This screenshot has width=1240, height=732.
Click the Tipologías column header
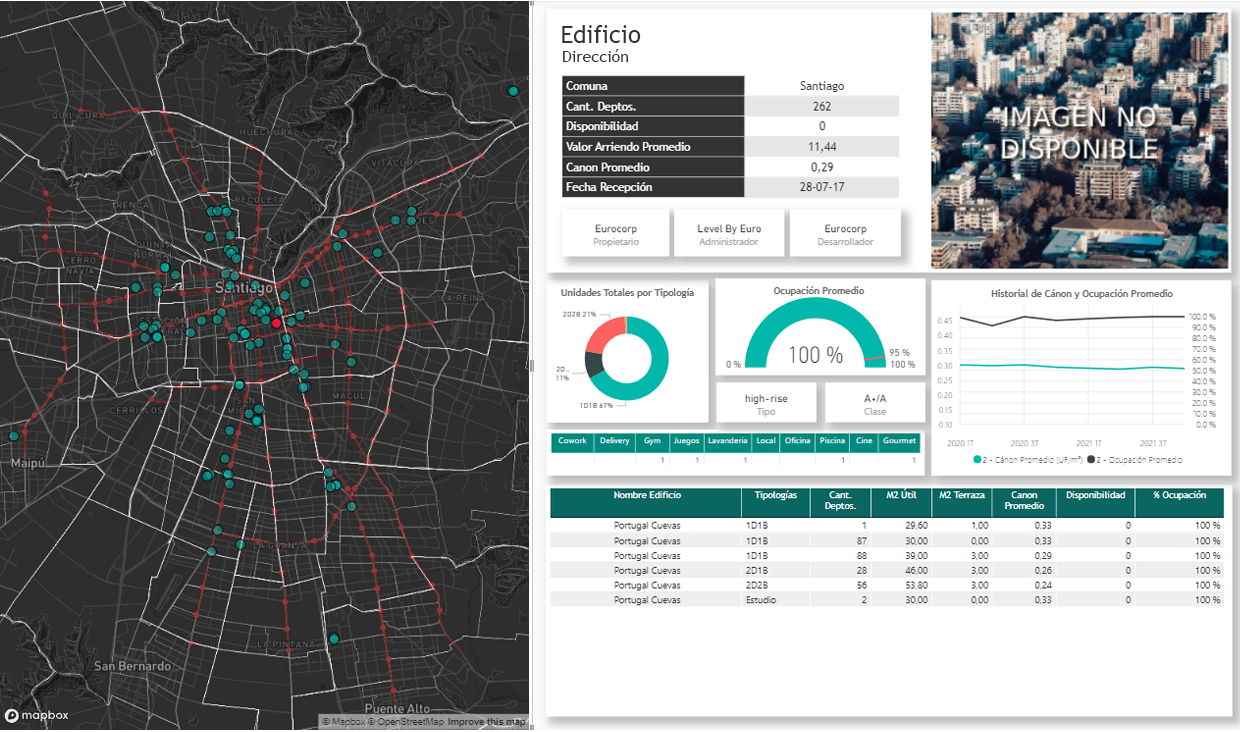point(775,495)
